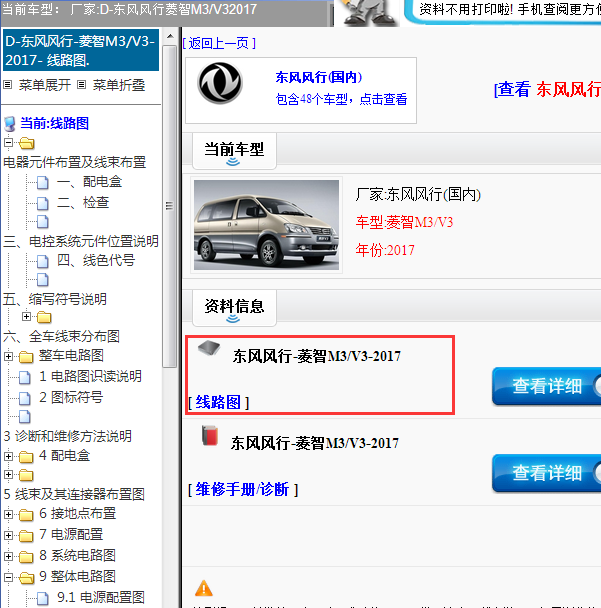Click the folder icon for 7 电源配置
601x608 pixels.
coord(26,535)
